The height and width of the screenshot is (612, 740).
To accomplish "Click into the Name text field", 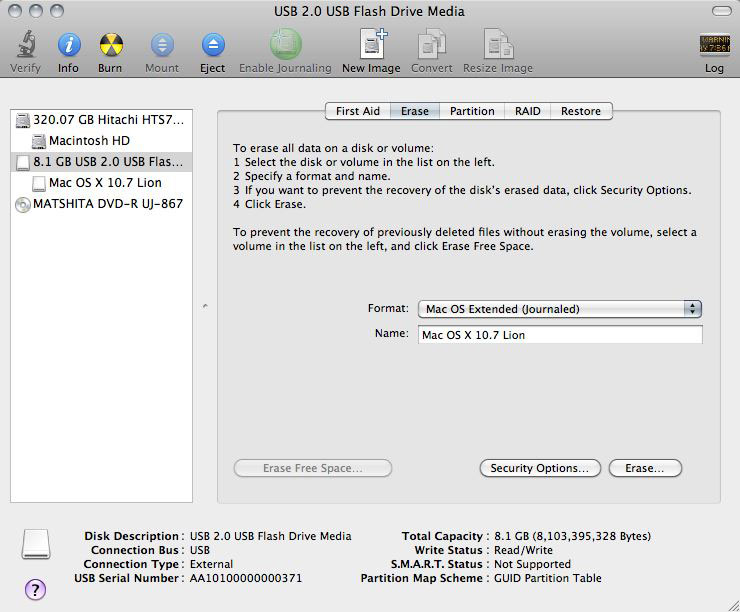I will (x=560, y=335).
